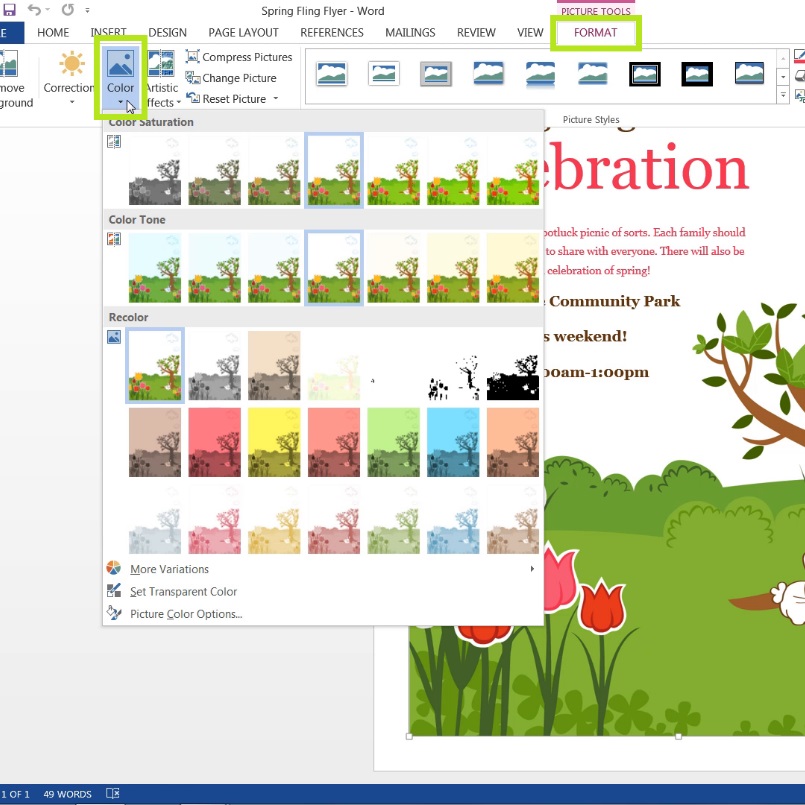The width and height of the screenshot is (805, 805).
Task: Apply the dark blue recolor swatch
Action: point(453,443)
